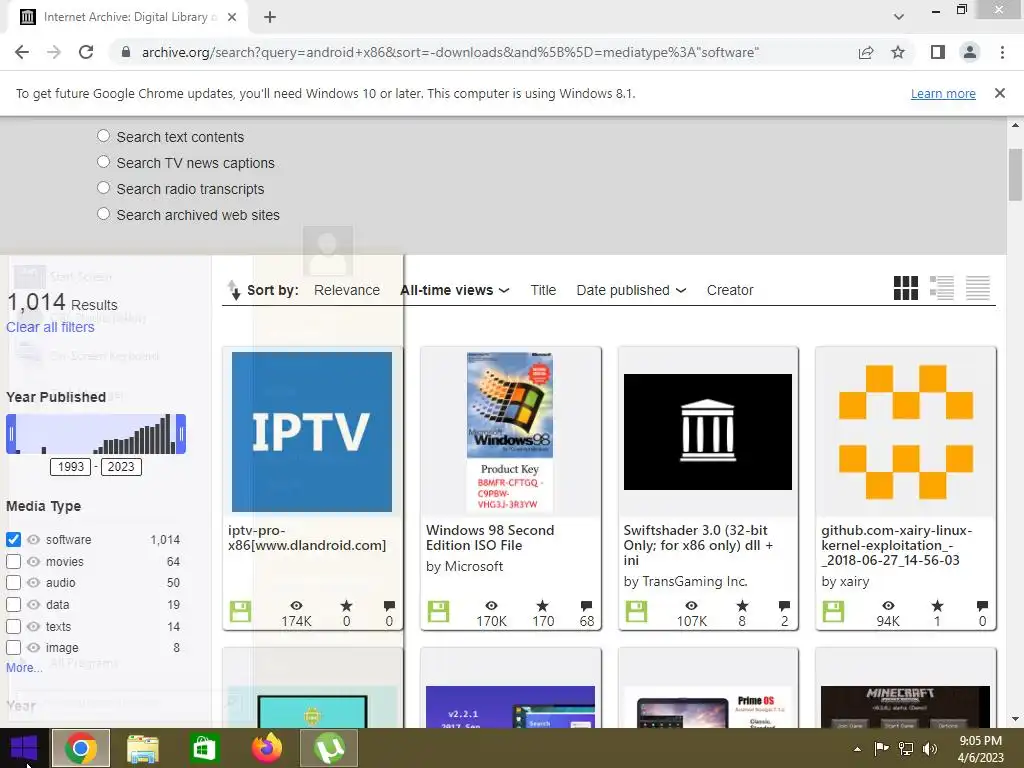Click the 2023 end year field
The height and width of the screenshot is (768, 1024).
click(x=121, y=467)
